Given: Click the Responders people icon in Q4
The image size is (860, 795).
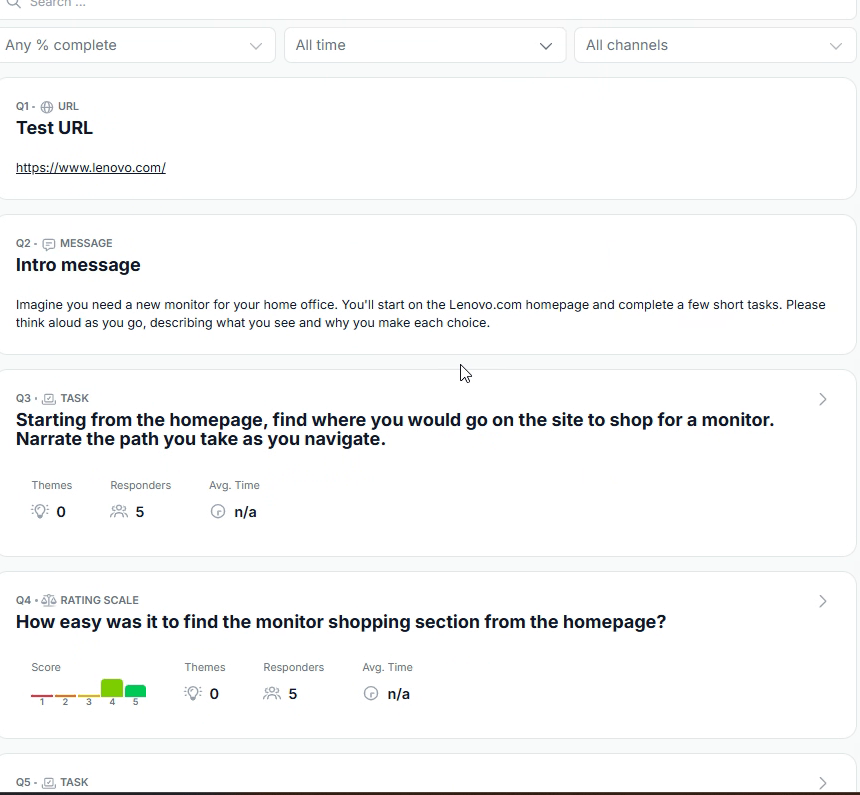Looking at the screenshot, I should click(272, 694).
